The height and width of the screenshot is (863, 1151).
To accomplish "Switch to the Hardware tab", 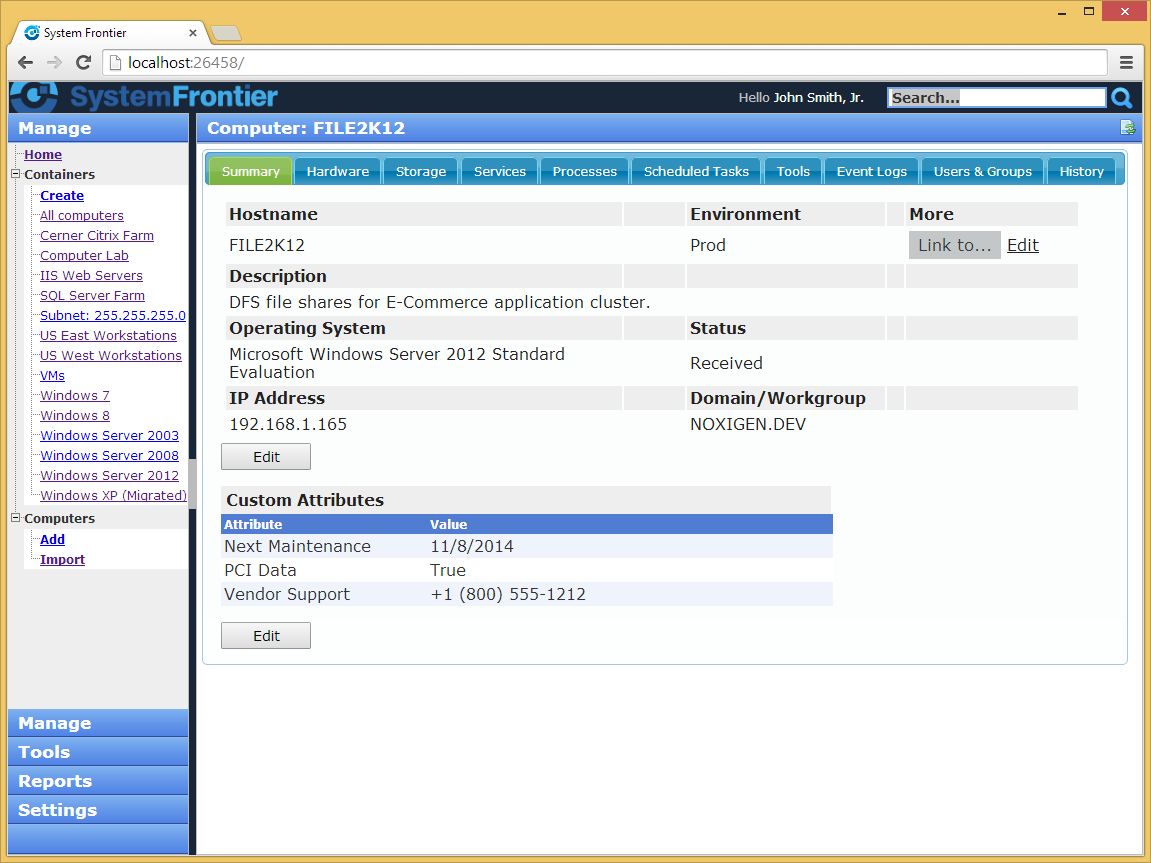I will click(x=337, y=170).
